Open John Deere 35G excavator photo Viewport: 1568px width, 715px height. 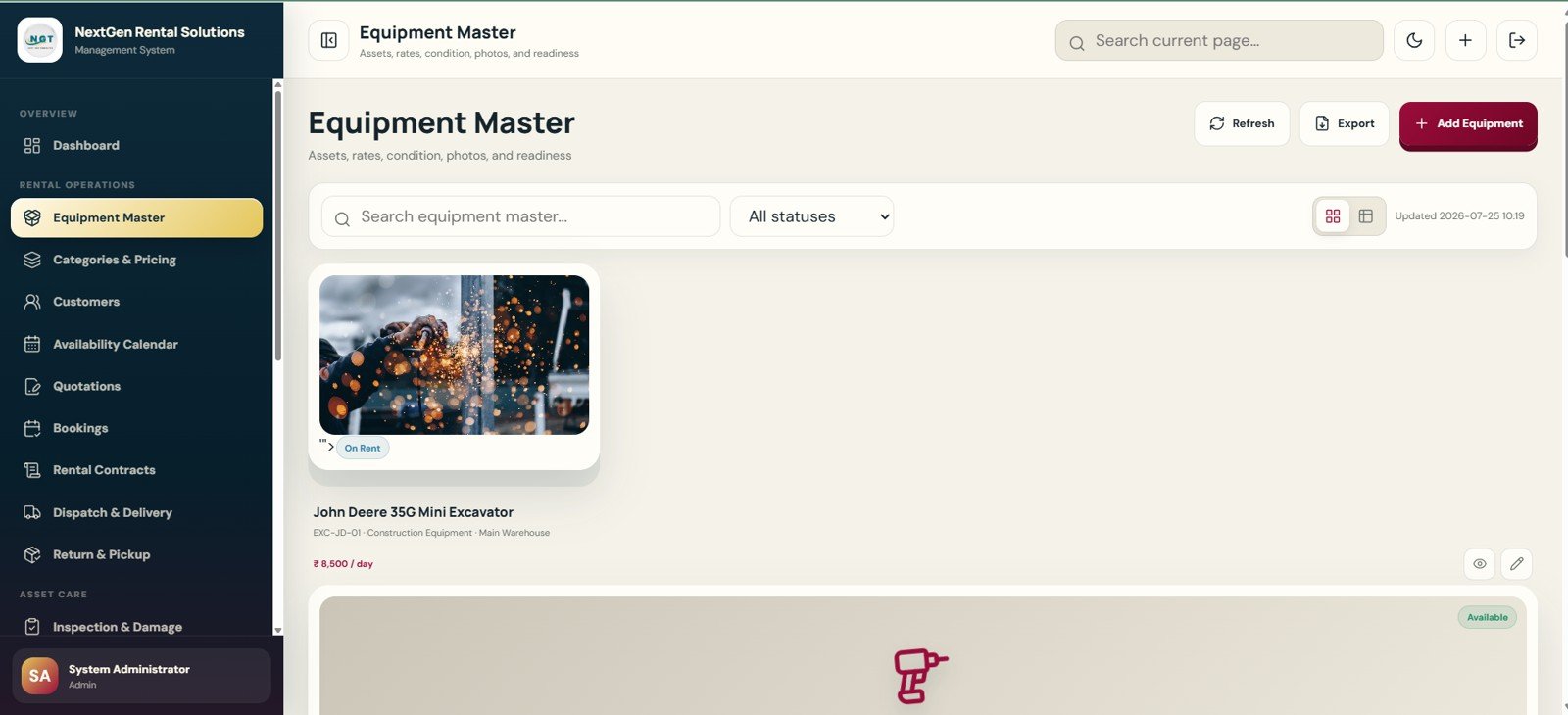coord(455,355)
